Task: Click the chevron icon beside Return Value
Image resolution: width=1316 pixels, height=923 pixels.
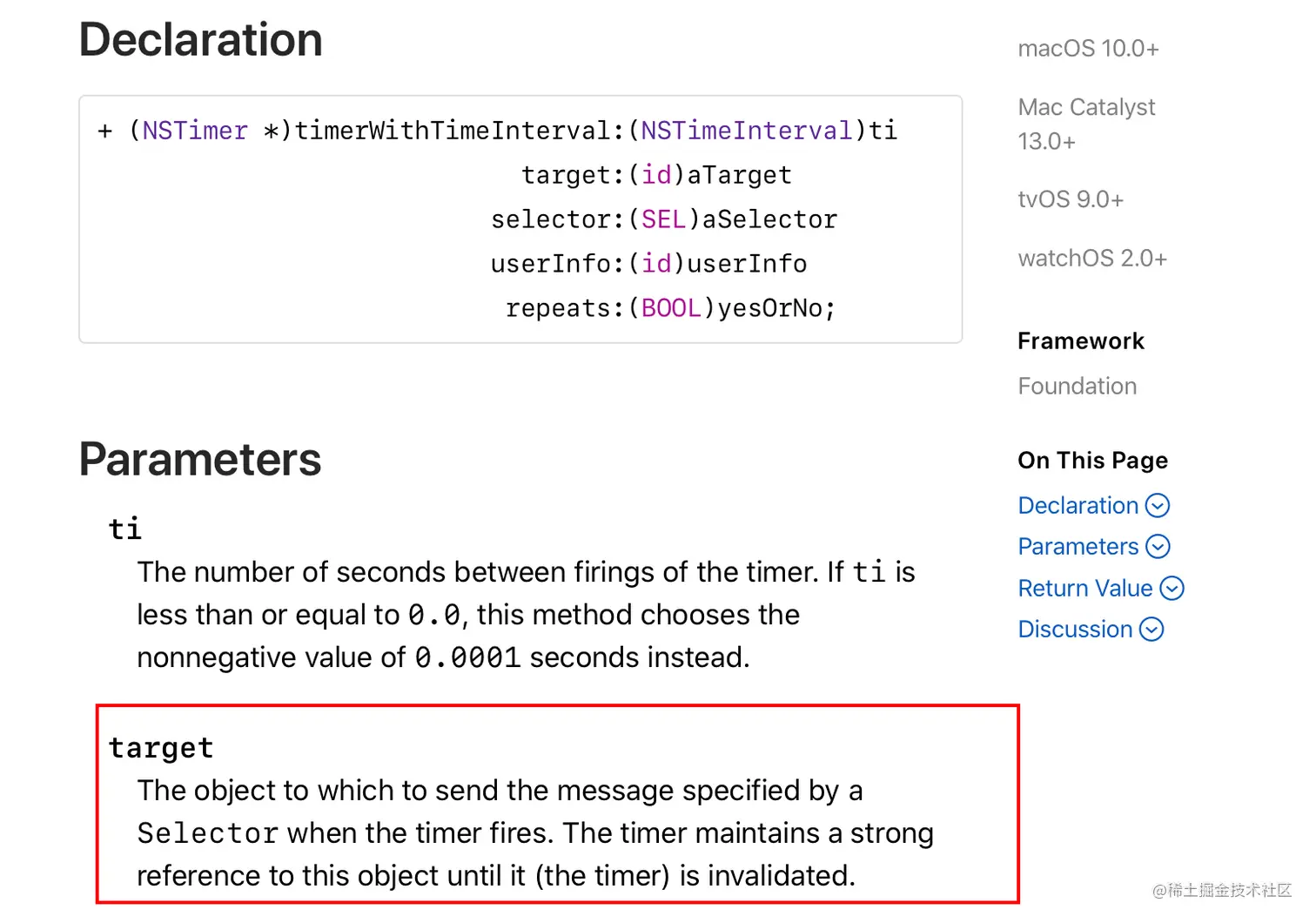Action: [x=1172, y=589]
